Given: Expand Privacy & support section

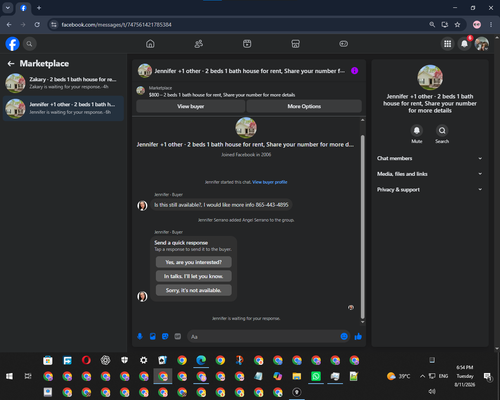Looking at the screenshot, I should click(430, 189).
